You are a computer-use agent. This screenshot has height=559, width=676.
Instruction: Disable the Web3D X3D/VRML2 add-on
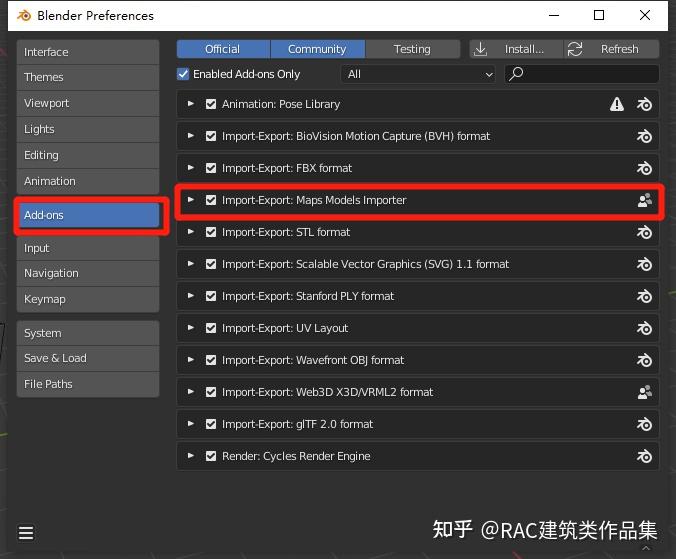click(211, 392)
